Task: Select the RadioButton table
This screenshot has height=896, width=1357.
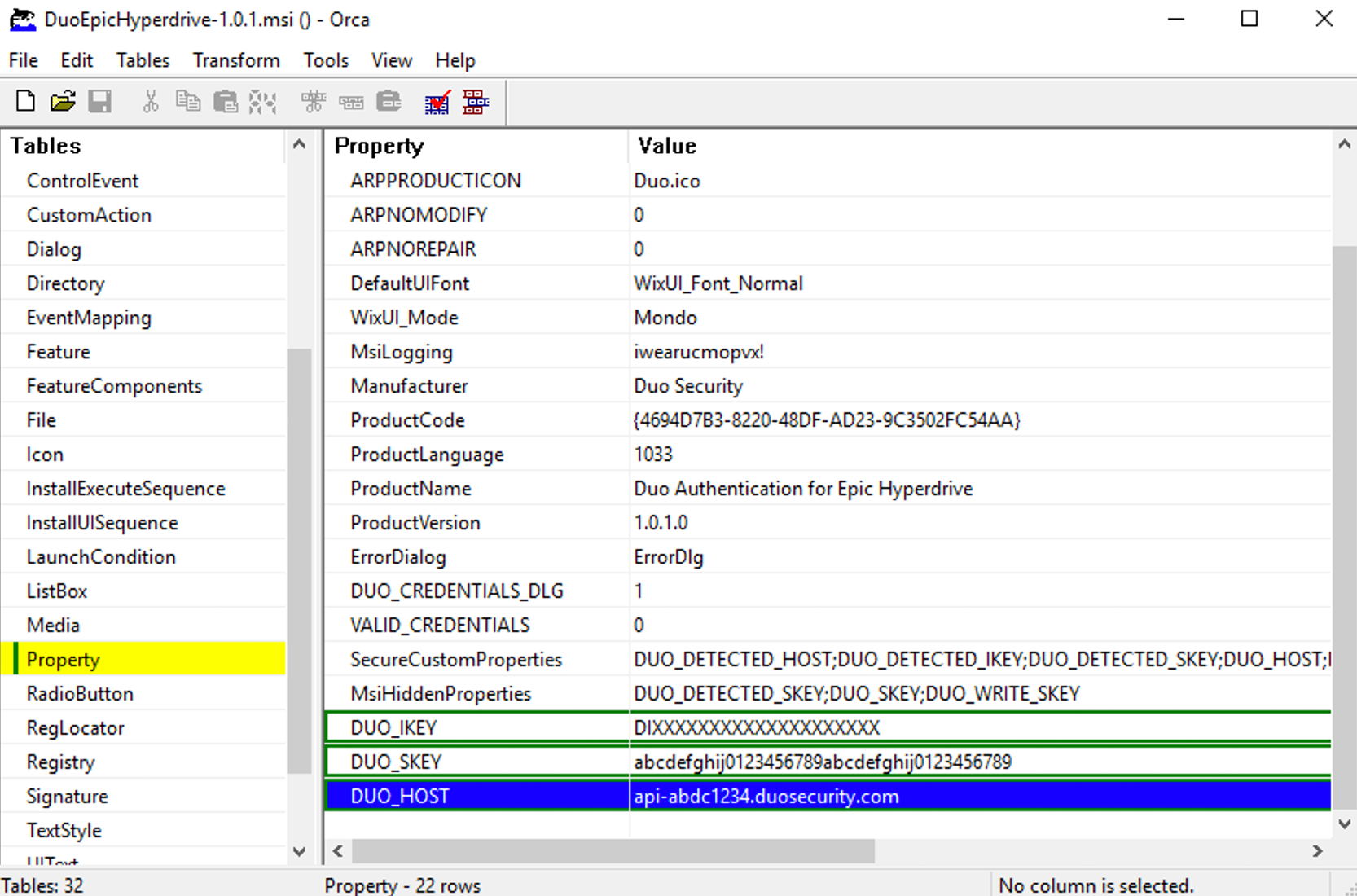Action: tap(80, 694)
